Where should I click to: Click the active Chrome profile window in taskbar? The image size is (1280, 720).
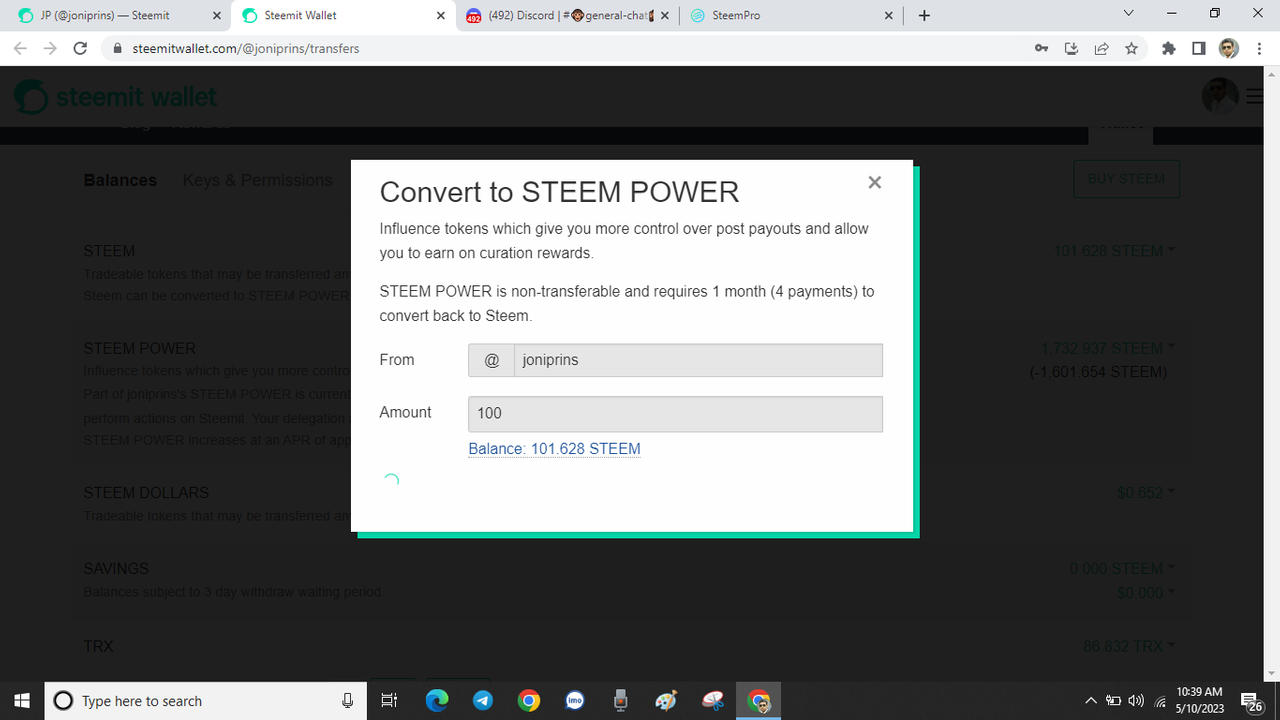[x=759, y=701]
